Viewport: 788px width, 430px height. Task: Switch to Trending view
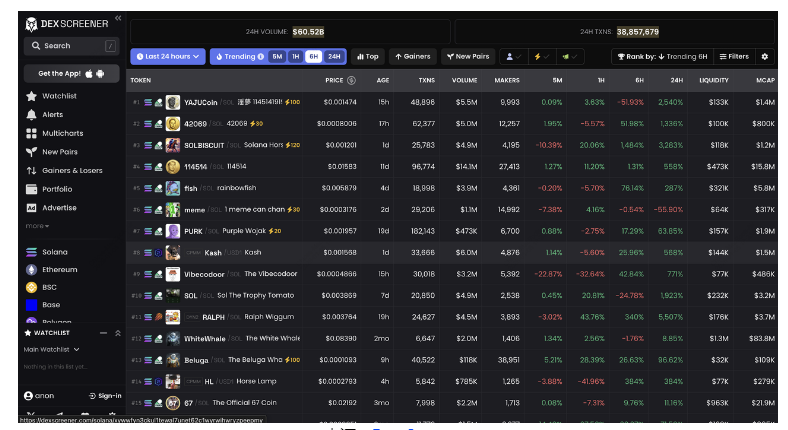pos(239,57)
